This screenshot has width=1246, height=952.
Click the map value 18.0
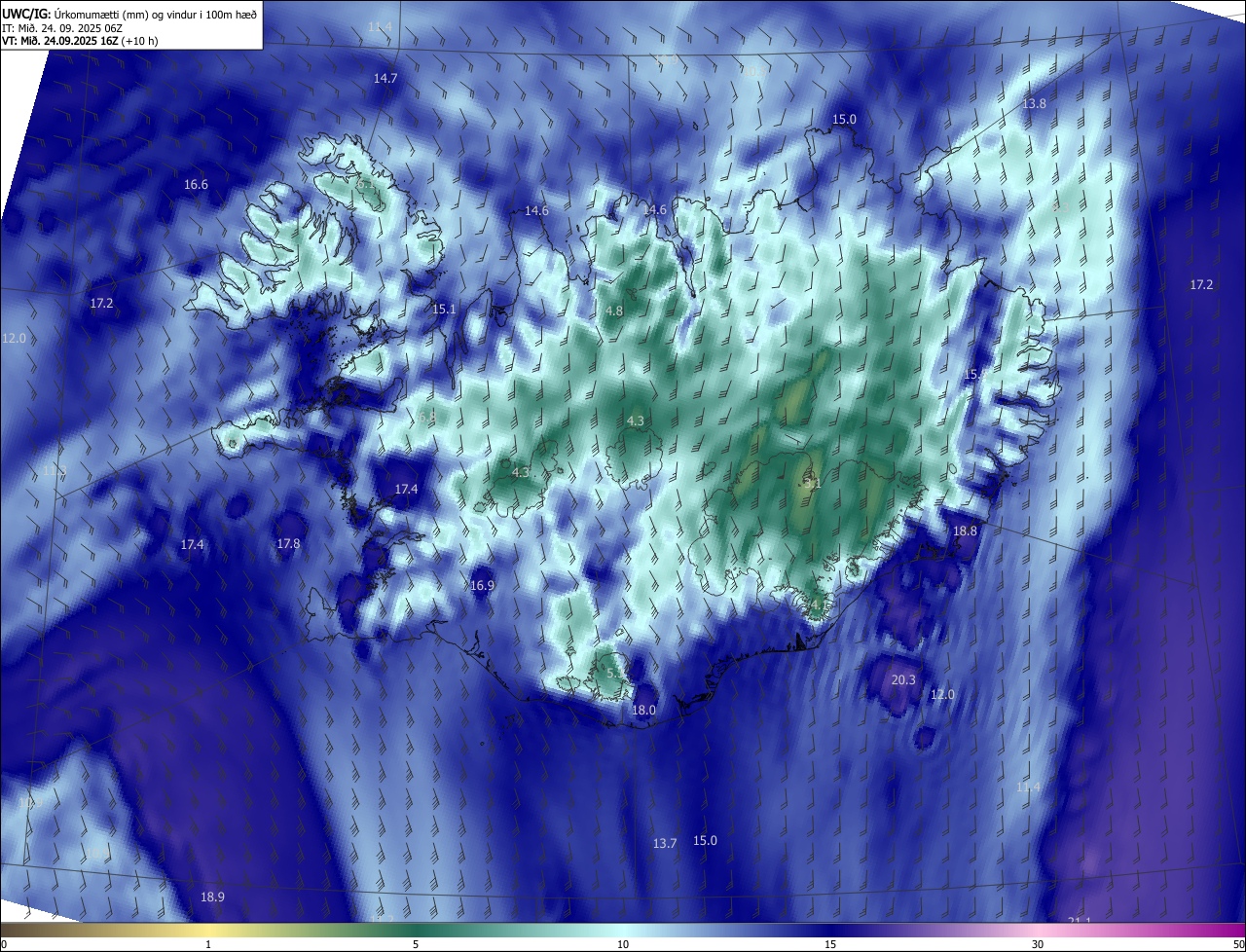643,711
